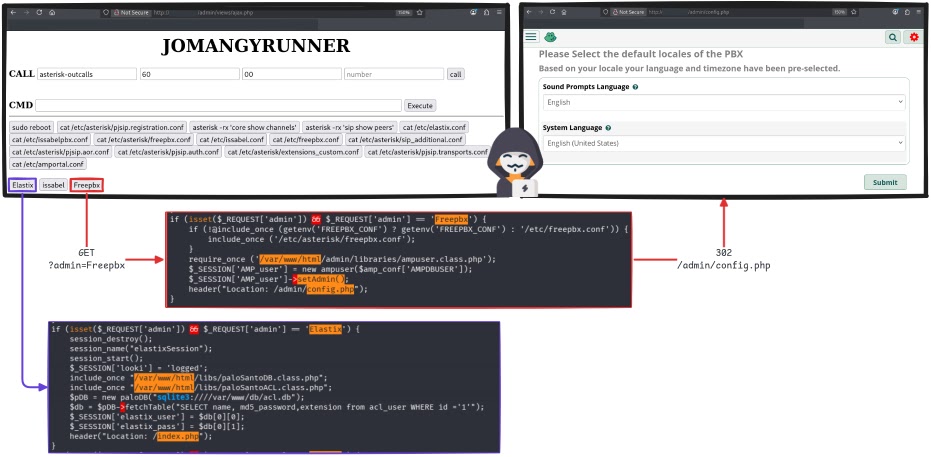
Task: Reload the config.php browser page
Action: [552, 12]
